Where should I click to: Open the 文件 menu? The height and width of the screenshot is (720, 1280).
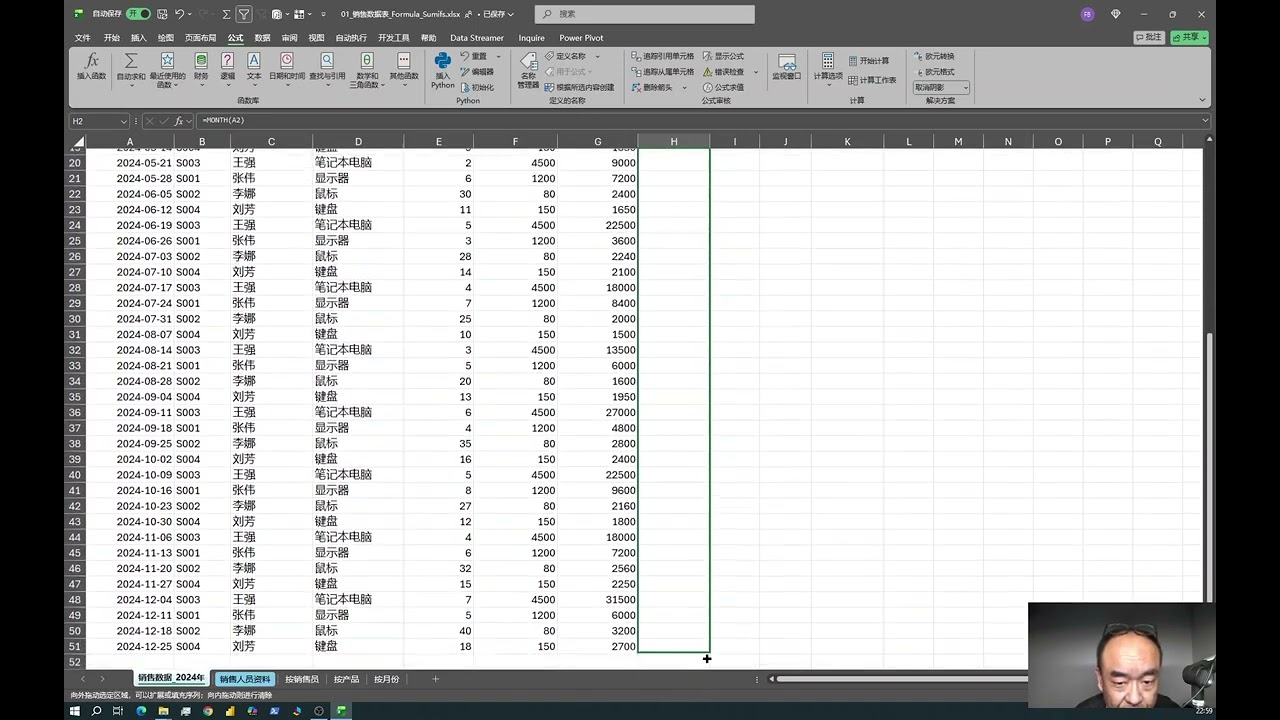(83, 38)
